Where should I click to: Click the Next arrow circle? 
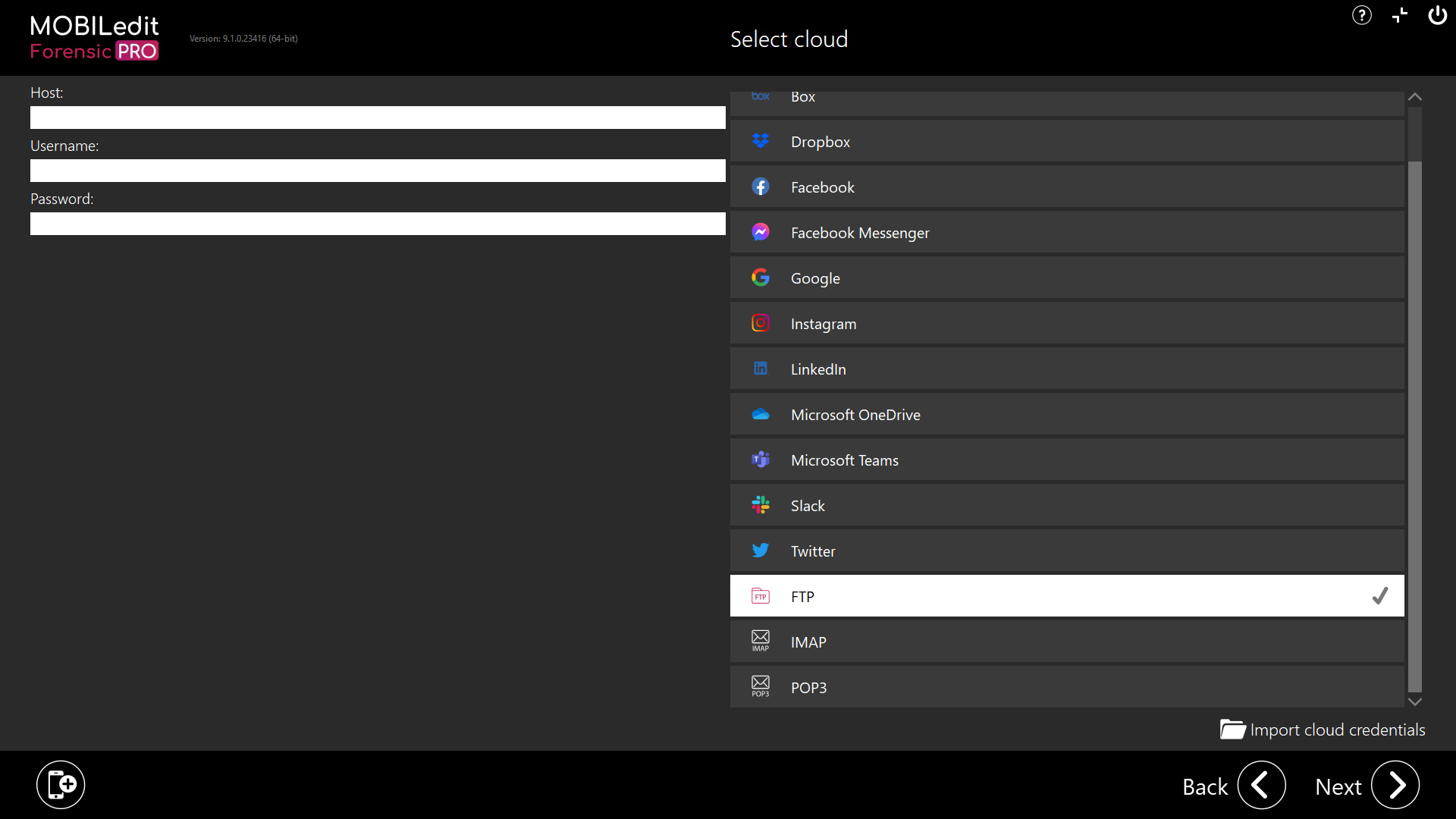1395,785
